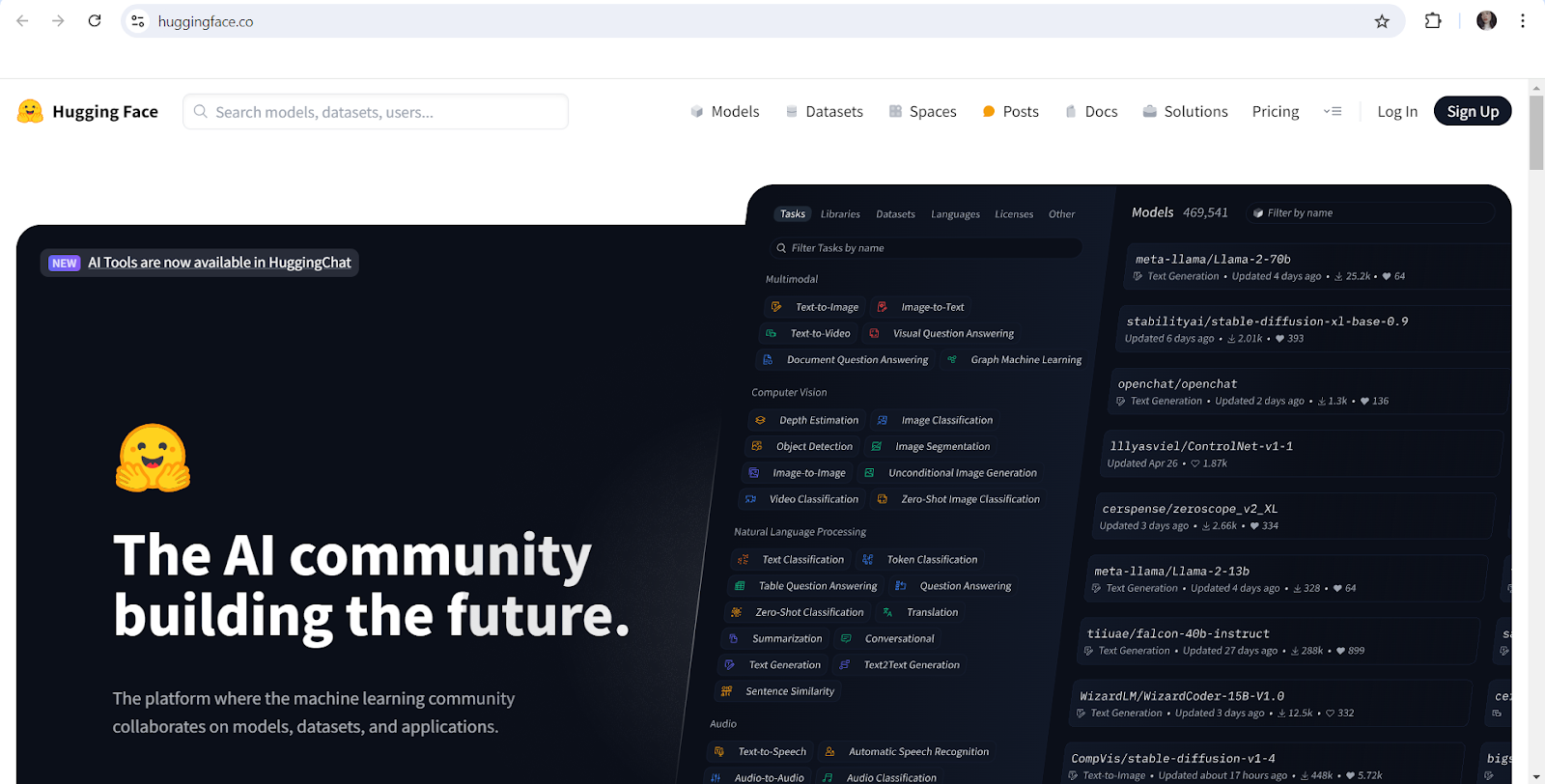Select the Tasks filter tab
1545x784 pixels.
[793, 214]
